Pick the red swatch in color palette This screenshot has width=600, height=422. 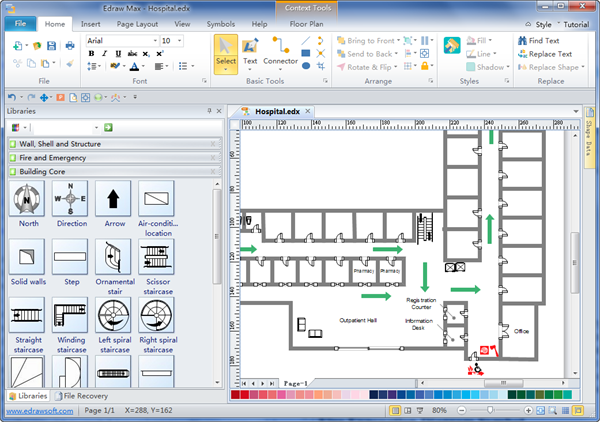pyautogui.click(x=236, y=396)
